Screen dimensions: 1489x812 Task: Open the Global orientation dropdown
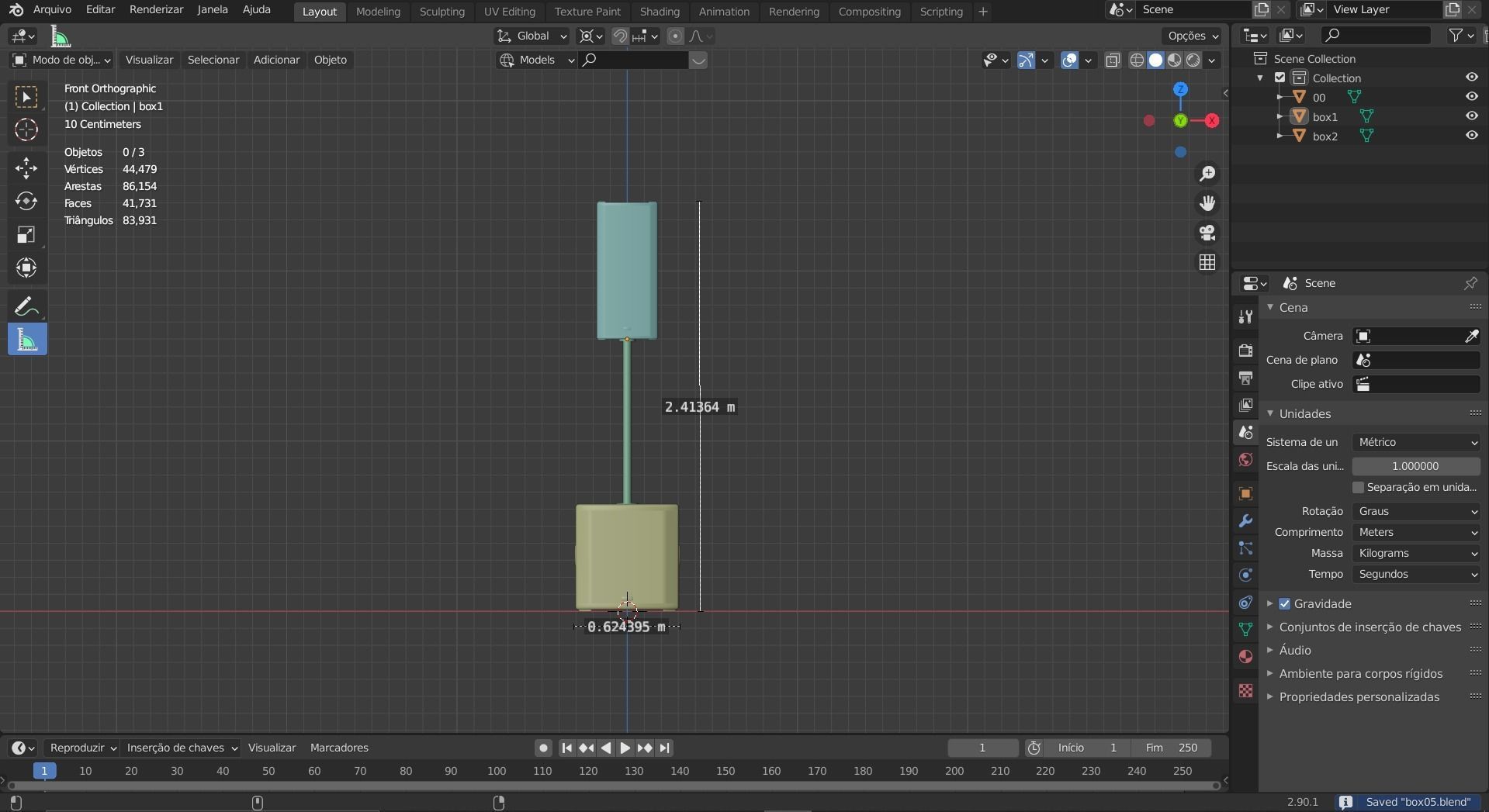pos(532,36)
